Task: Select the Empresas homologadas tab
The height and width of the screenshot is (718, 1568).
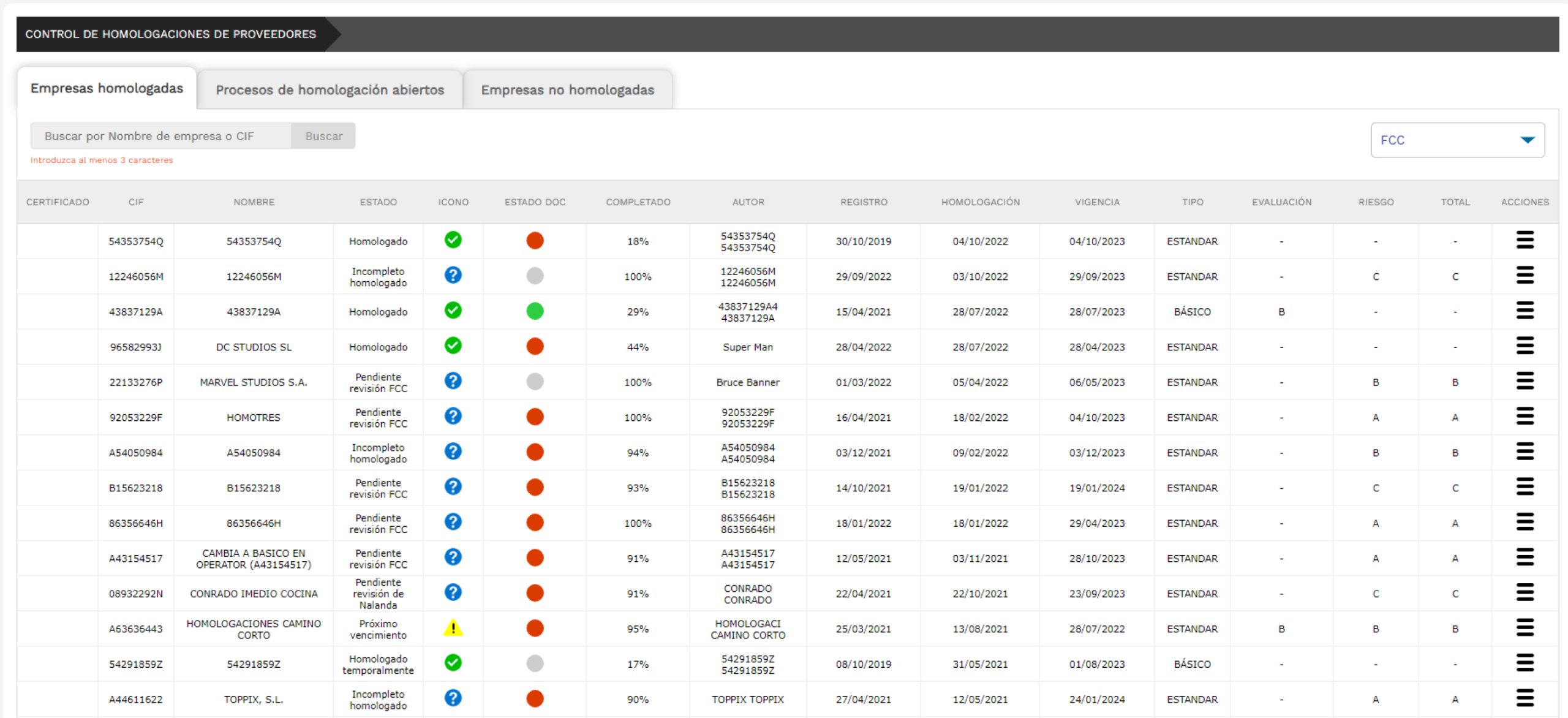Action: point(107,88)
